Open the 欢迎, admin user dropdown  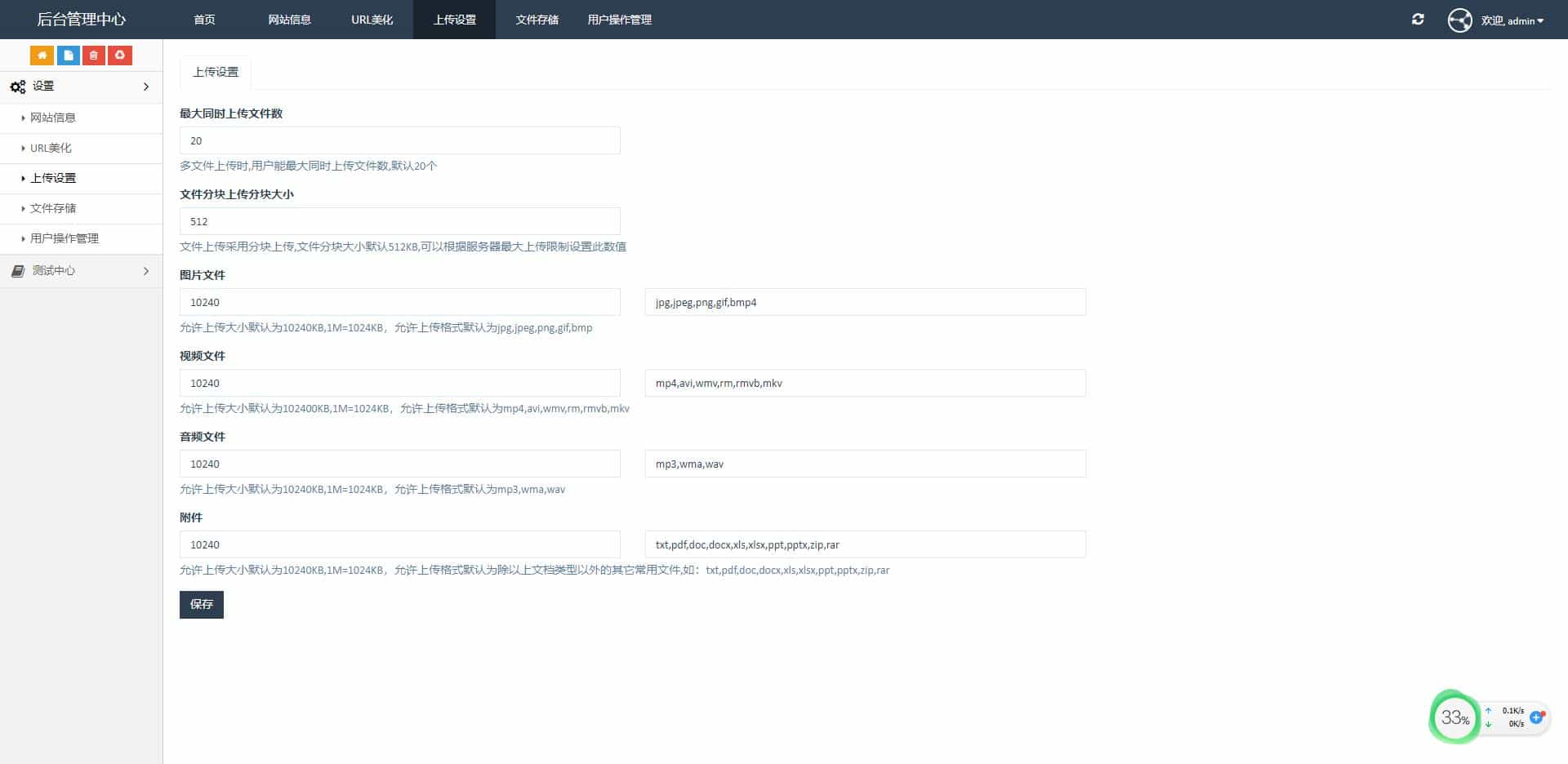1512,20
